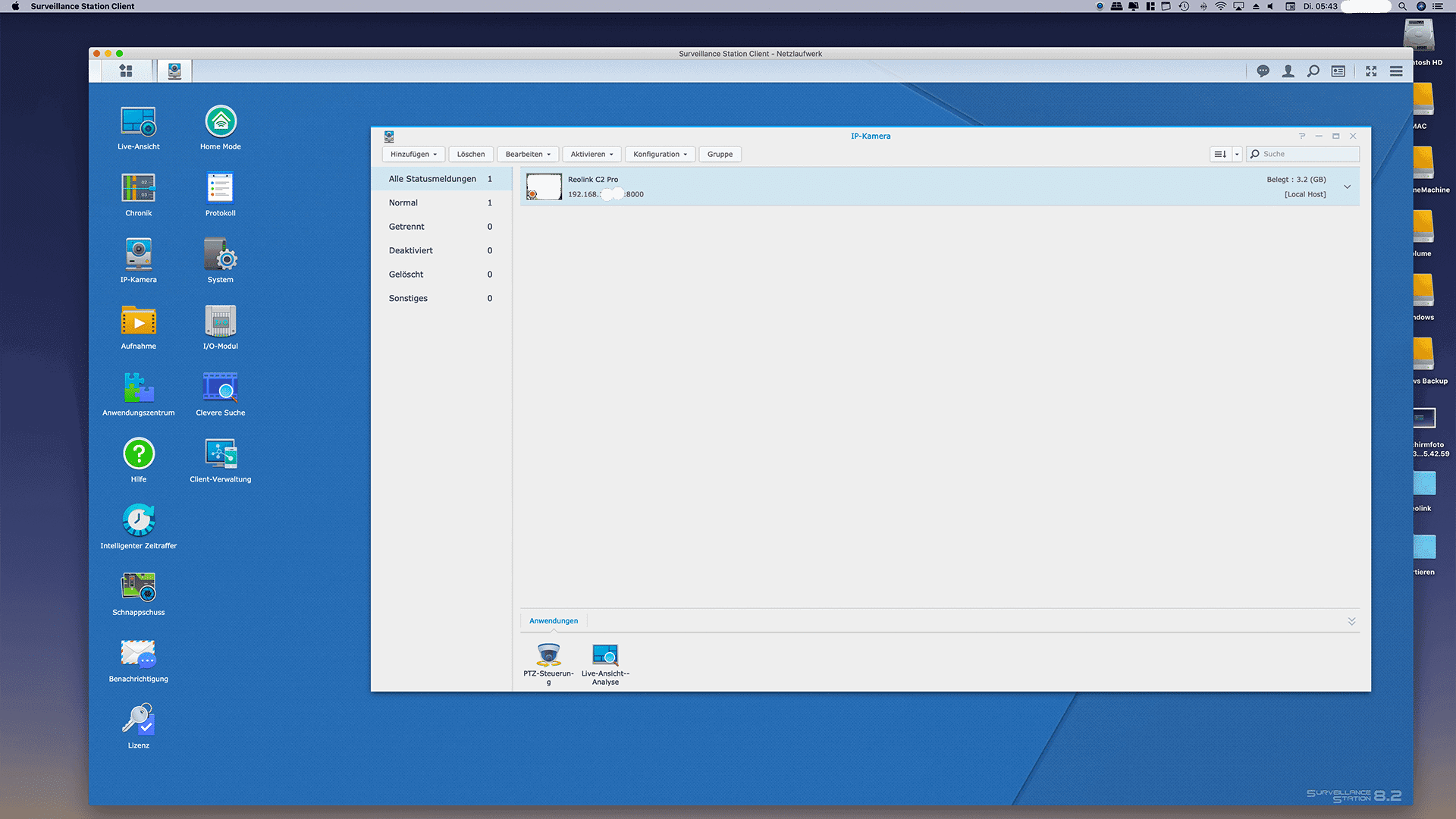Open the Konfiguration dropdown
The height and width of the screenshot is (819, 1456).
(660, 154)
